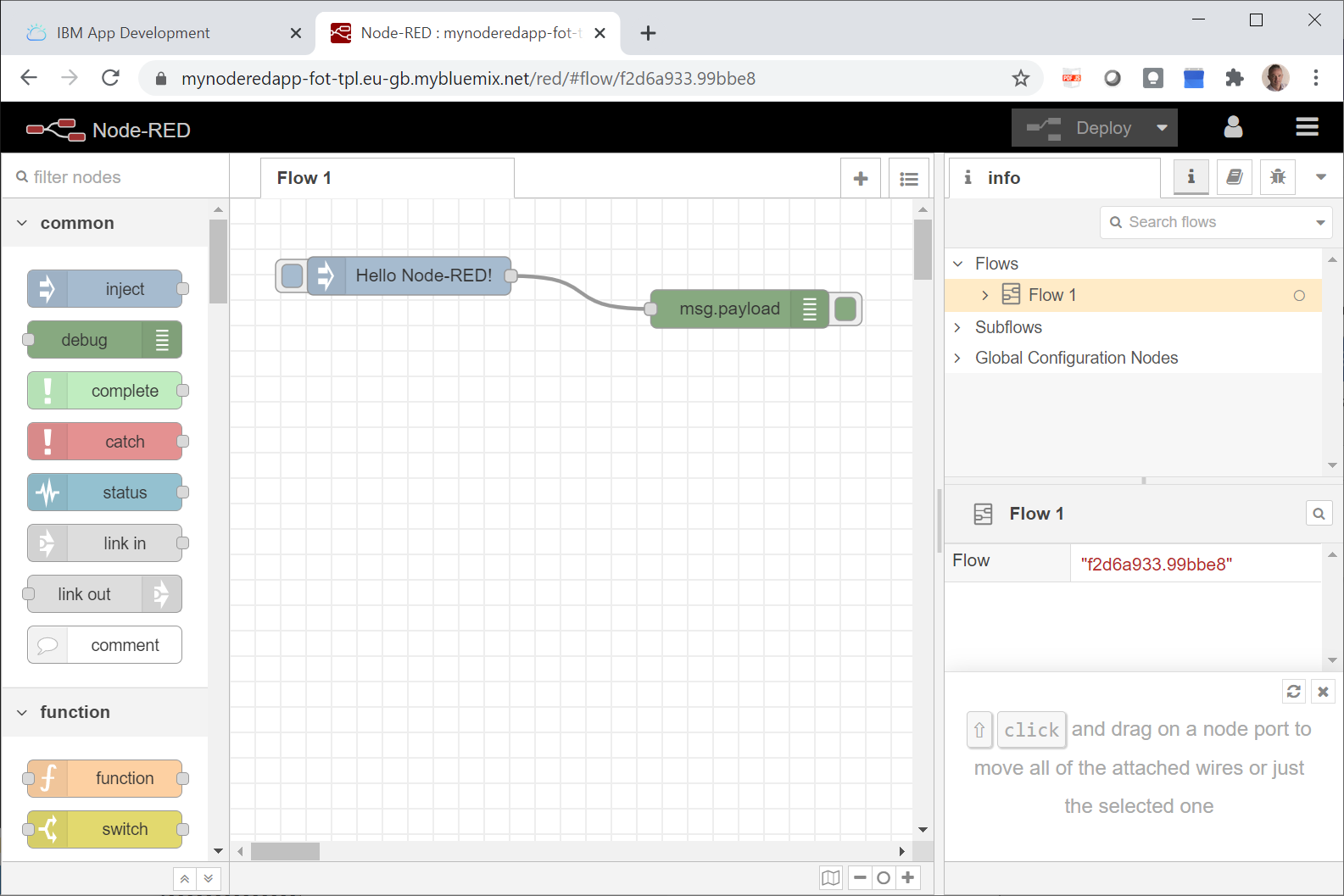This screenshot has width=1344, height=896.
Task: Select the complete node in palette
Action: (105, 391)
